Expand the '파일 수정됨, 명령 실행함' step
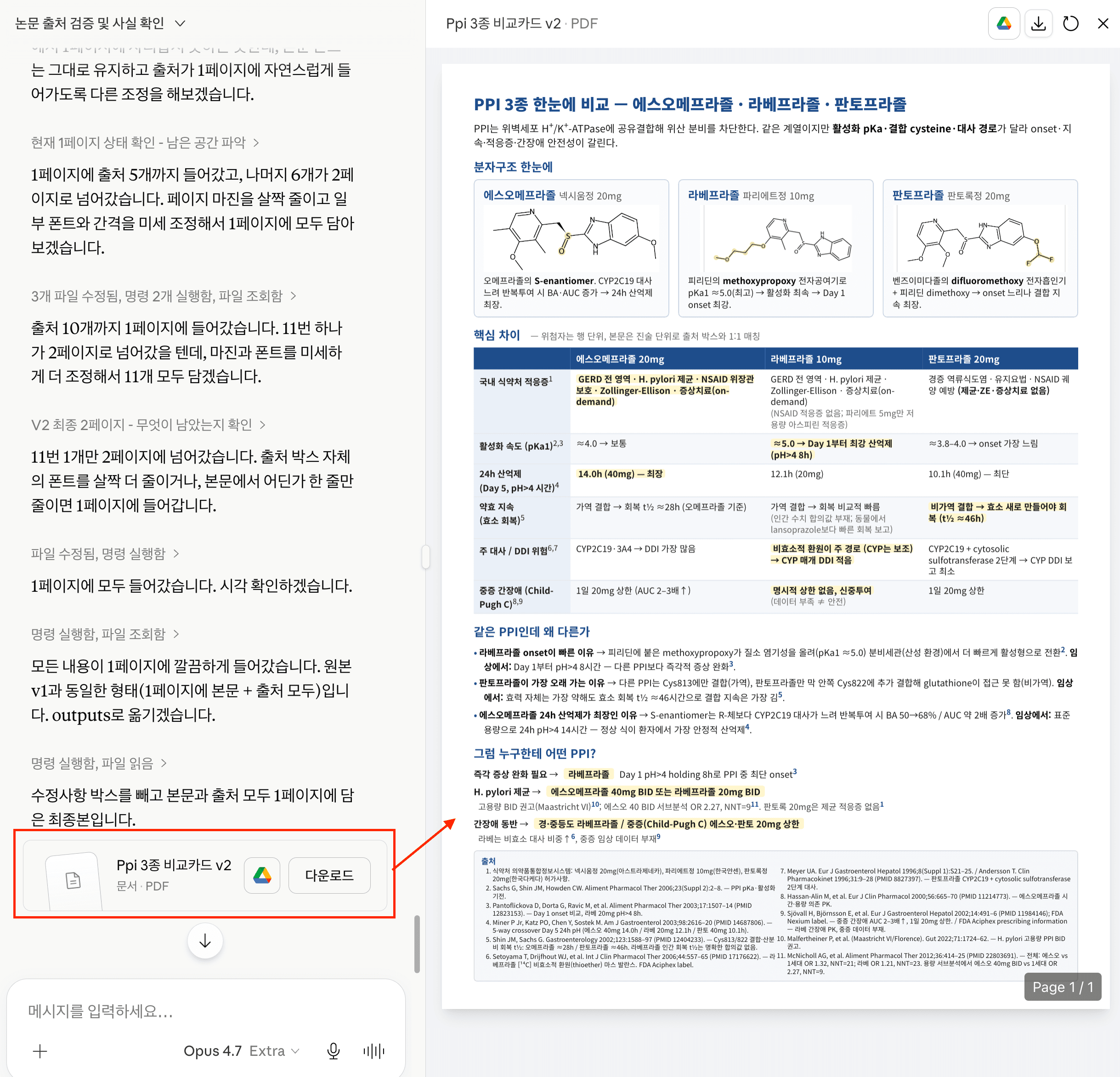Image resolution: width=1120 pixels, height=1077 pixels. click(x=105, y=553)
